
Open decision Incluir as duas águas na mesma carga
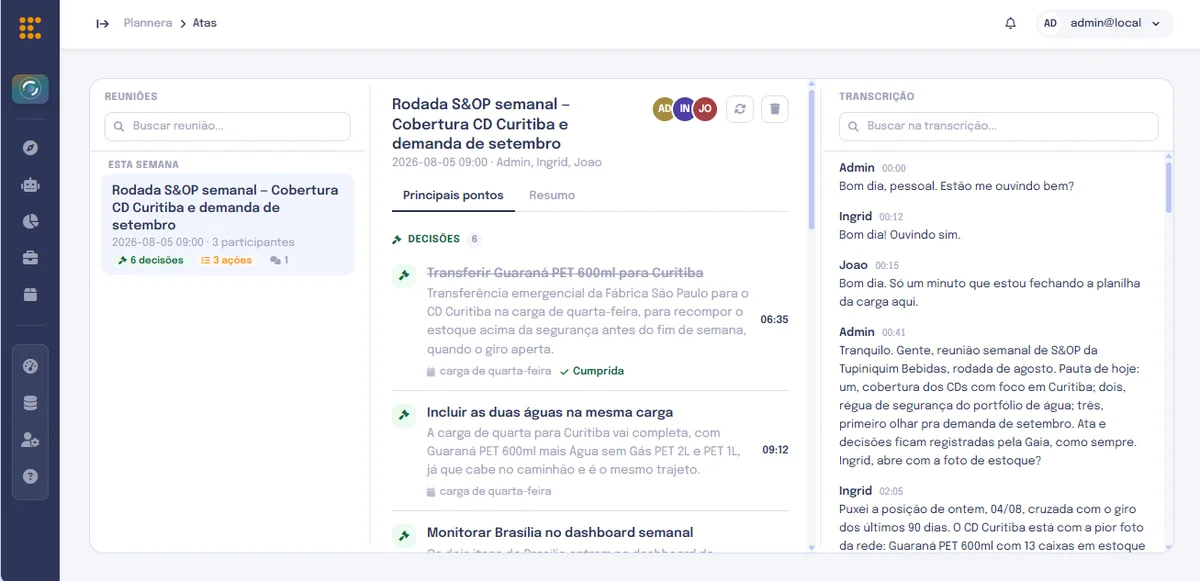tap(550, 412)
